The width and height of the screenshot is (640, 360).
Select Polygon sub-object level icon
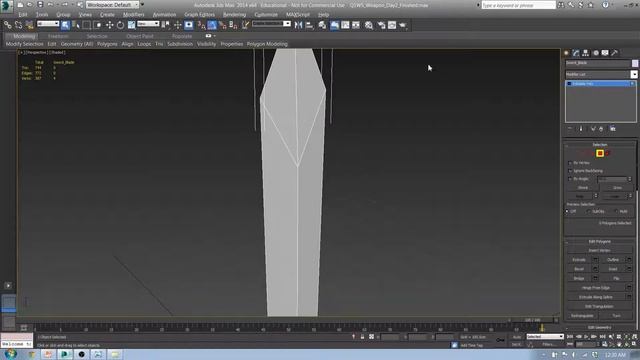click(x=600, y=153)
